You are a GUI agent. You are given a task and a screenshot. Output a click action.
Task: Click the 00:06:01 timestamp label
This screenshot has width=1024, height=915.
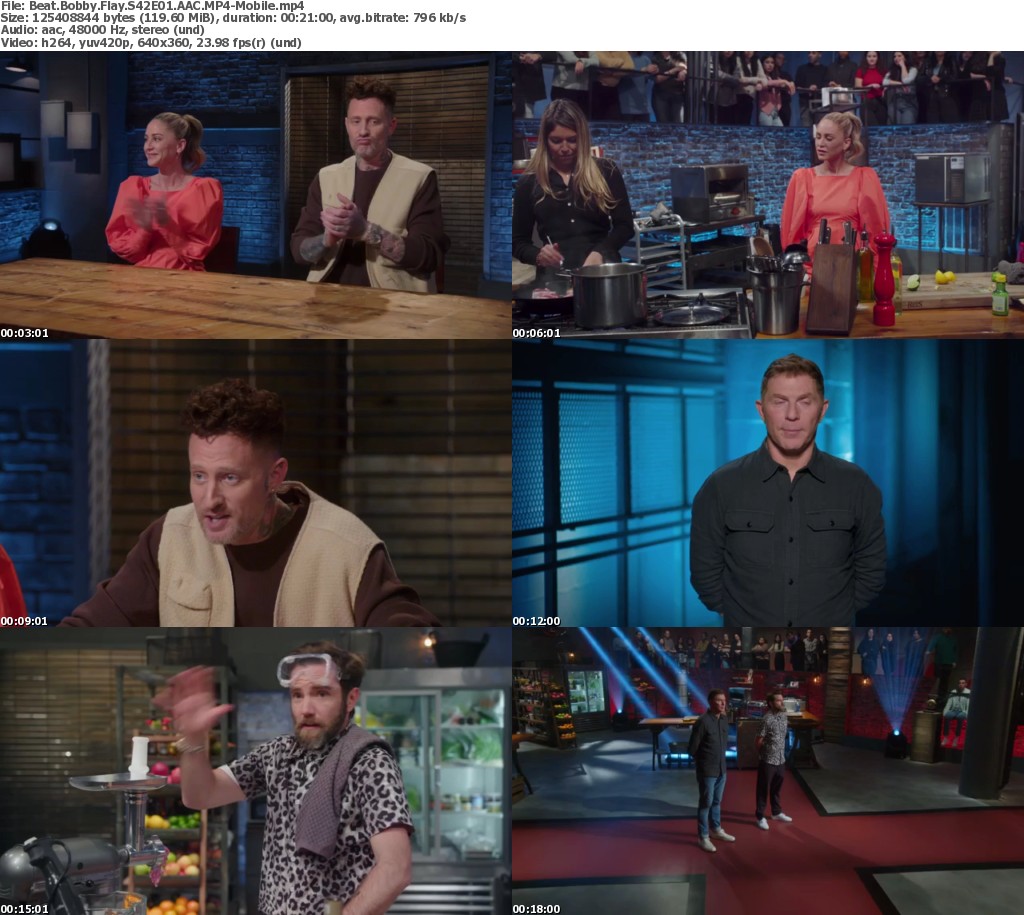536,333
